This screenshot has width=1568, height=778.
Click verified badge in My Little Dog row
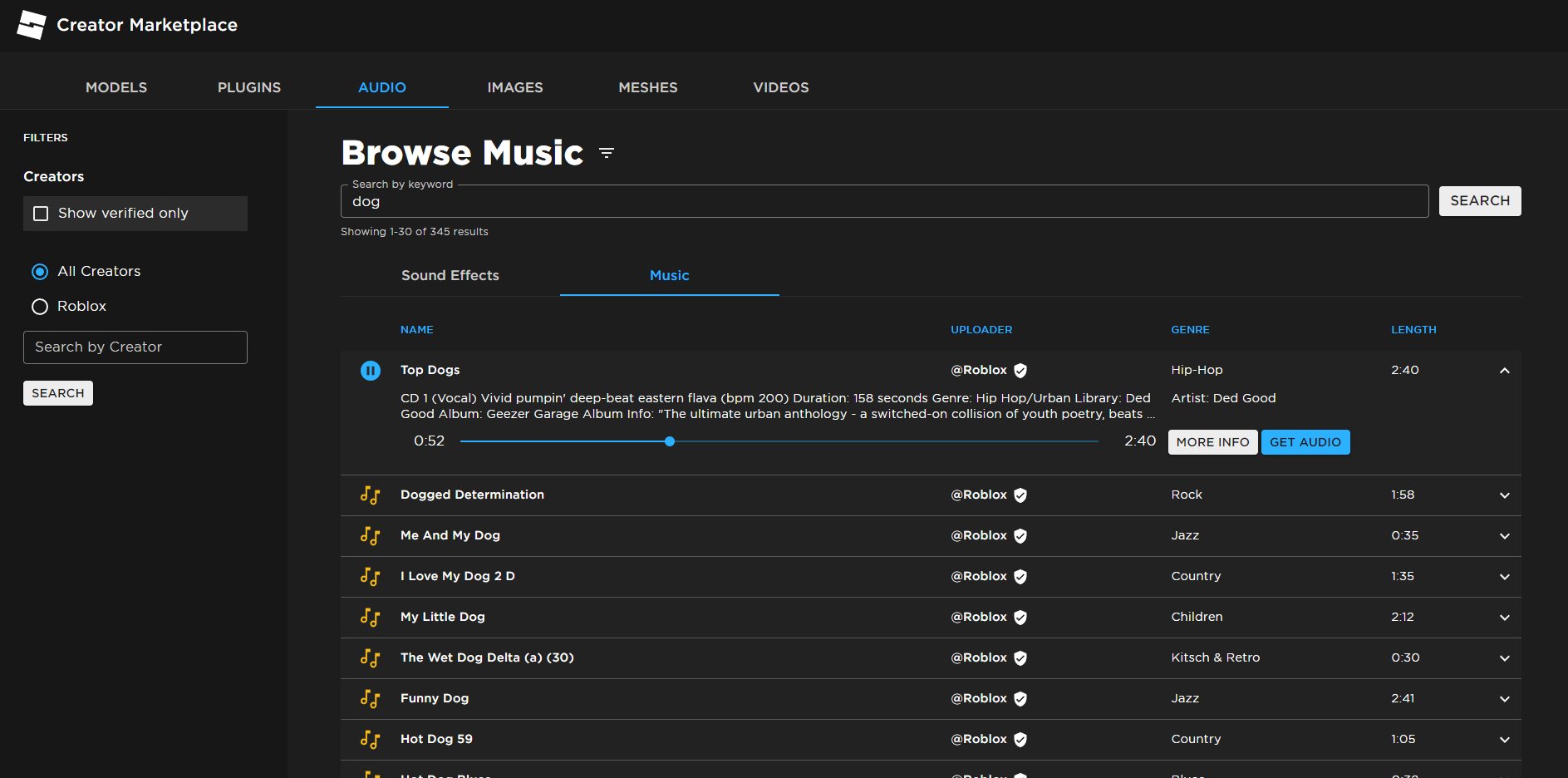(x=1020, y=618)
